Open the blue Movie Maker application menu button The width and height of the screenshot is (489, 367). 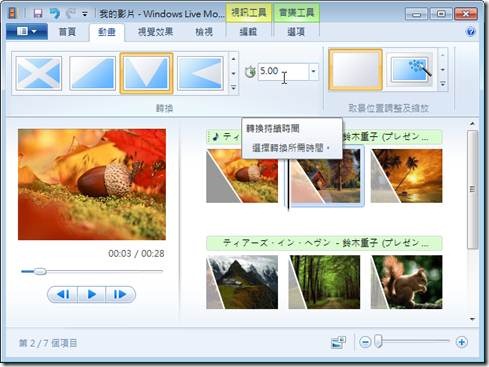[x=27, y=32]
